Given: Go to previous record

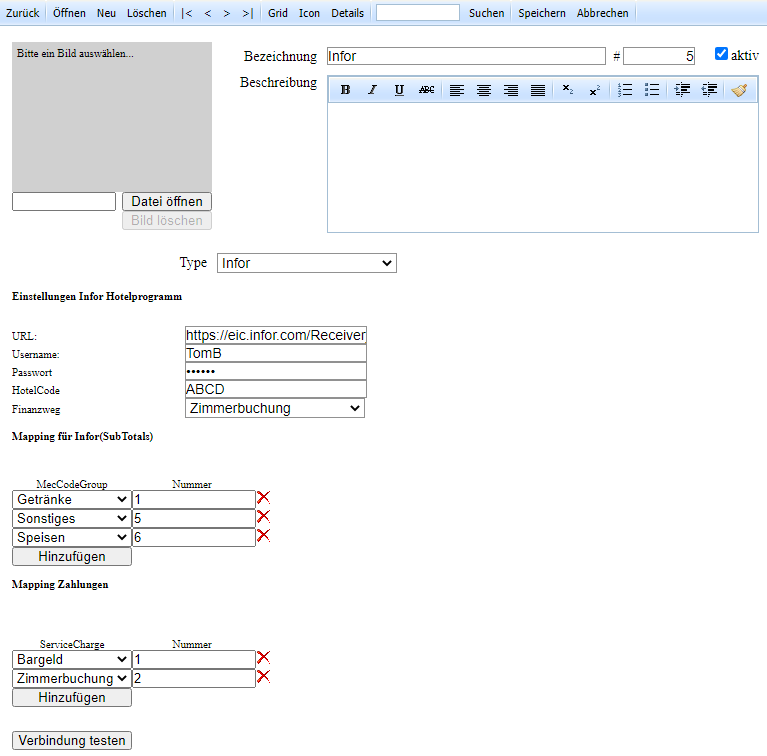Looking at the screenshot, I should [208, 13].
